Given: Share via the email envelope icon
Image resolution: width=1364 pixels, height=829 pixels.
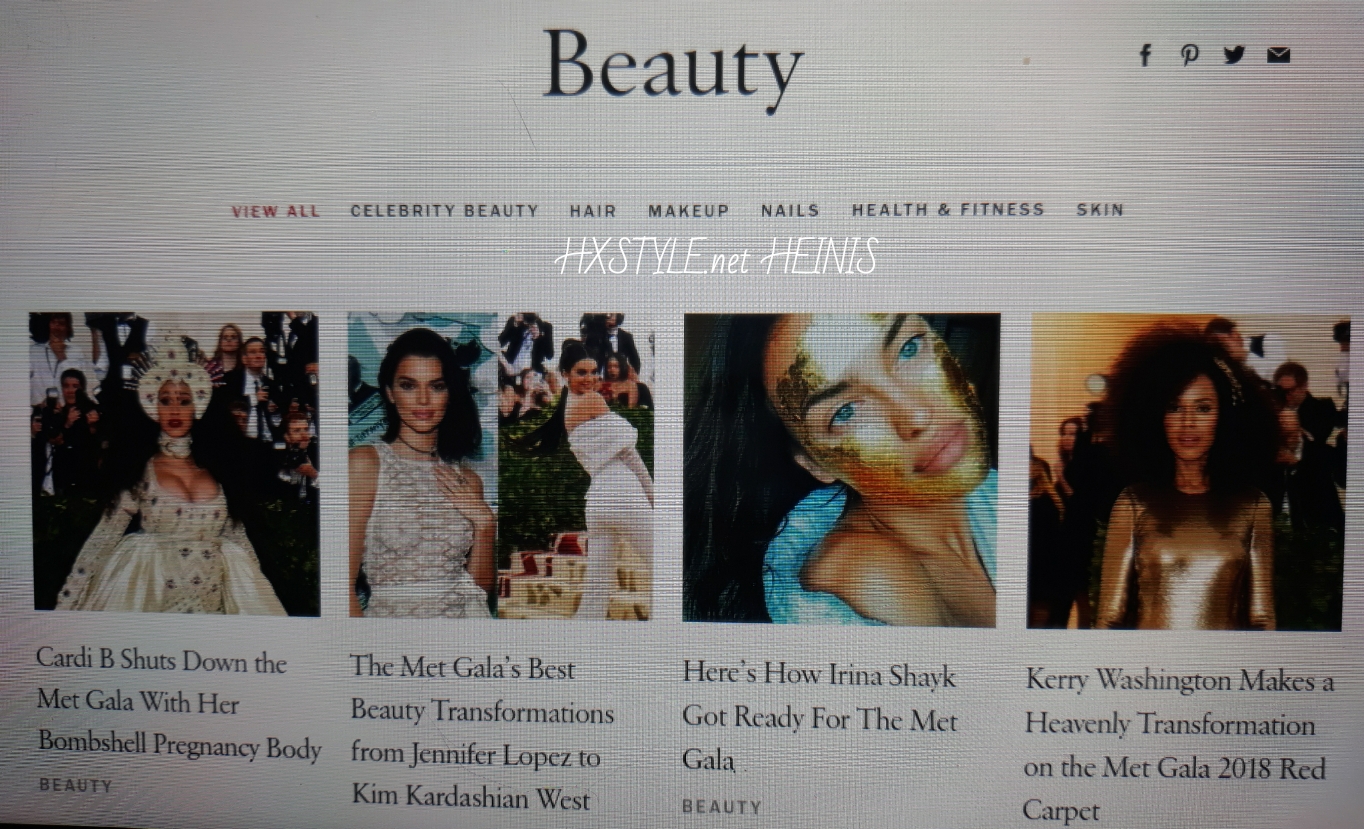Looking at the screenshot, I should [1278, 56].
